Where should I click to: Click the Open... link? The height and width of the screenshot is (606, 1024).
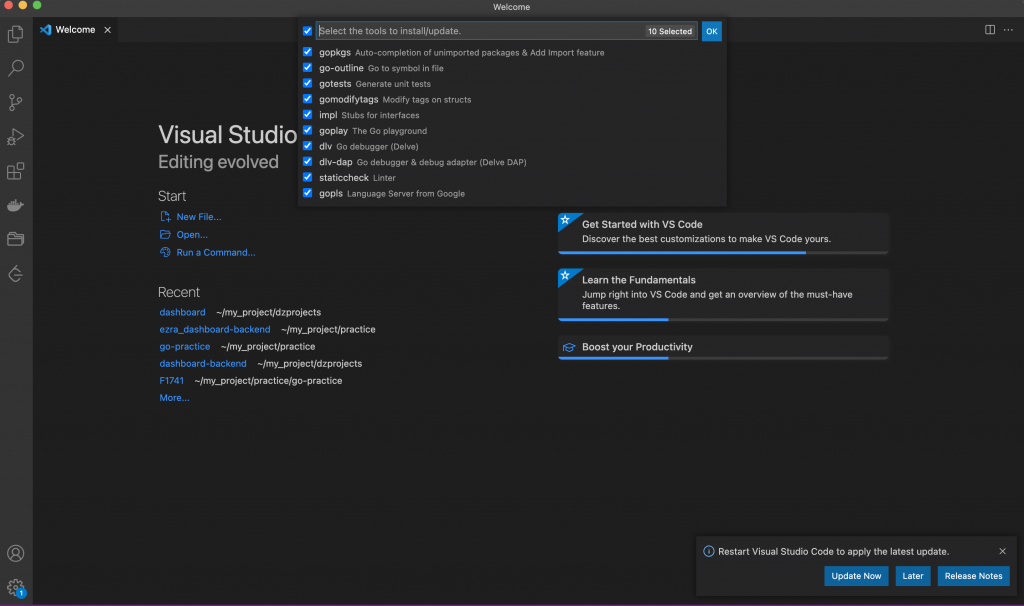(x=192, y=234)
